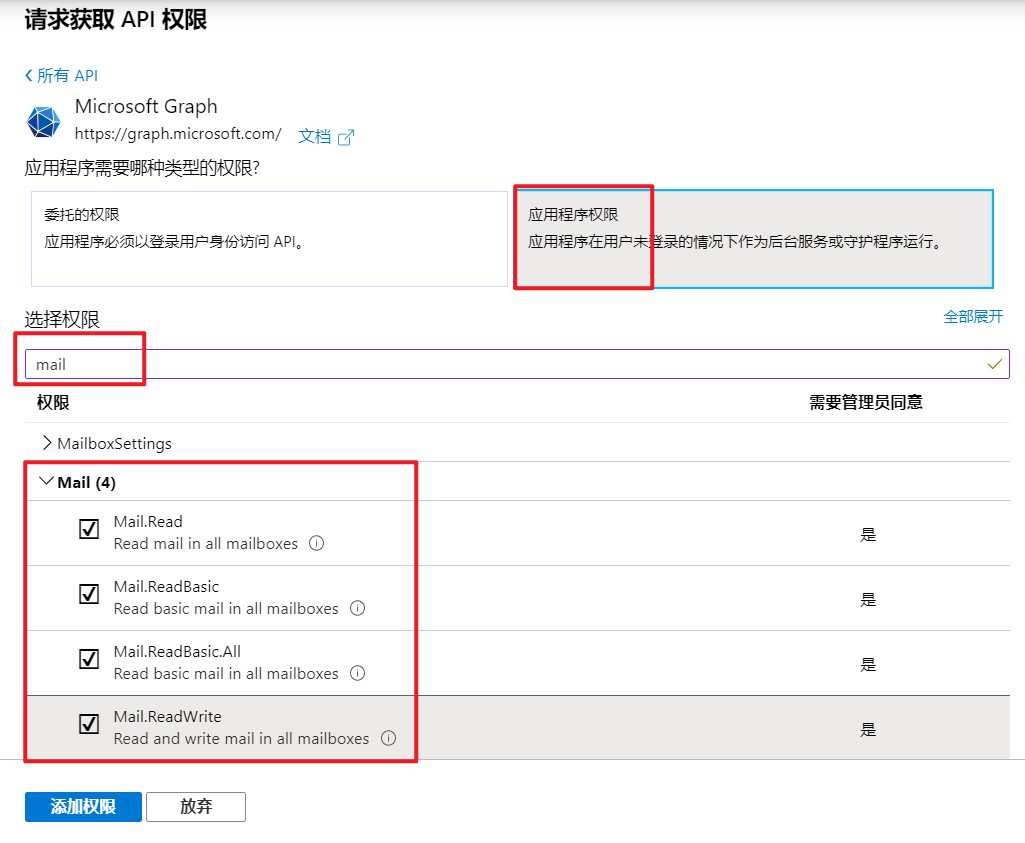
Task: Uncheck the Mail.Read checkbox
Action: (x=89, y=529)
